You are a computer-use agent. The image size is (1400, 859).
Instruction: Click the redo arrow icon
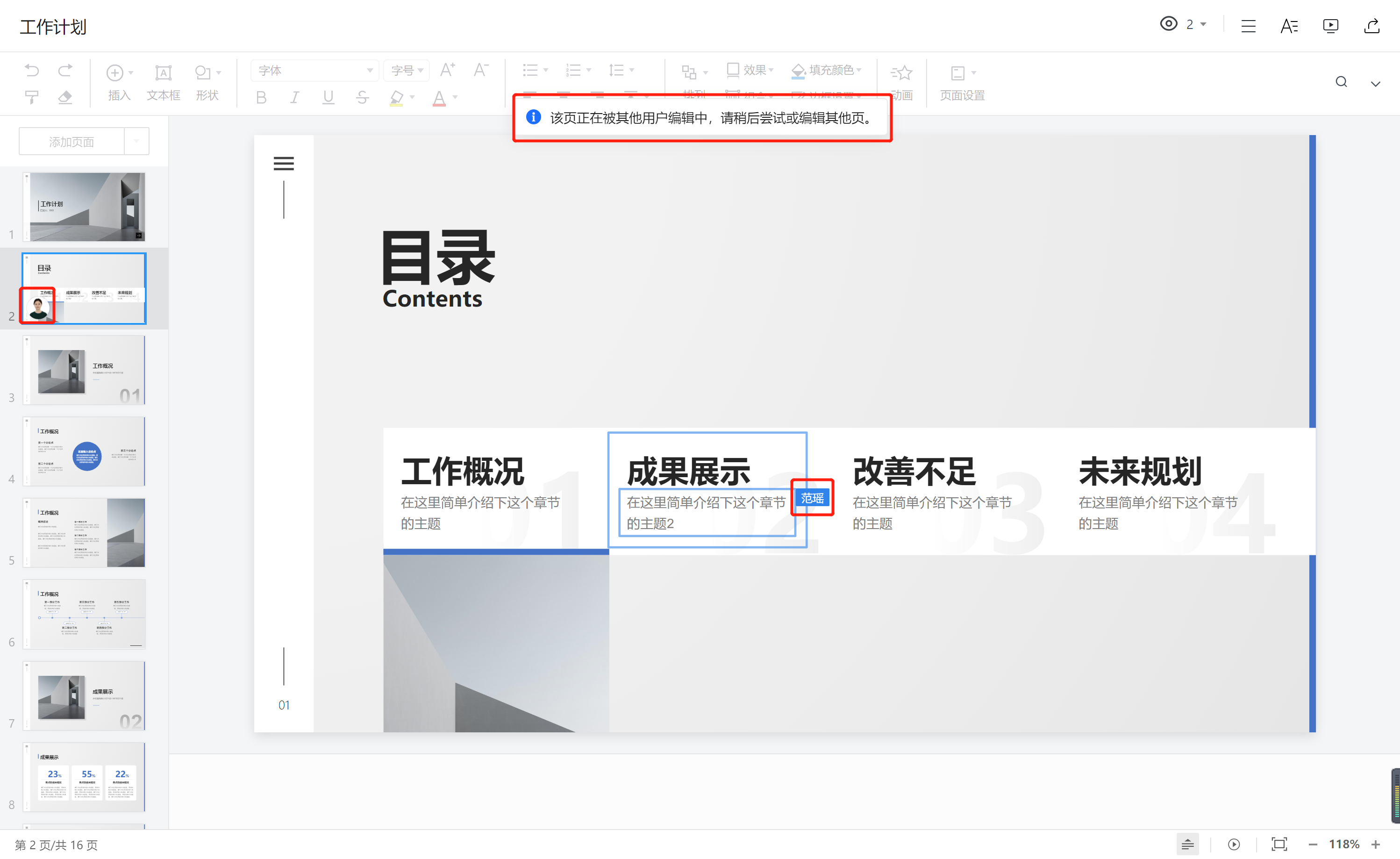tap(65, 71)
